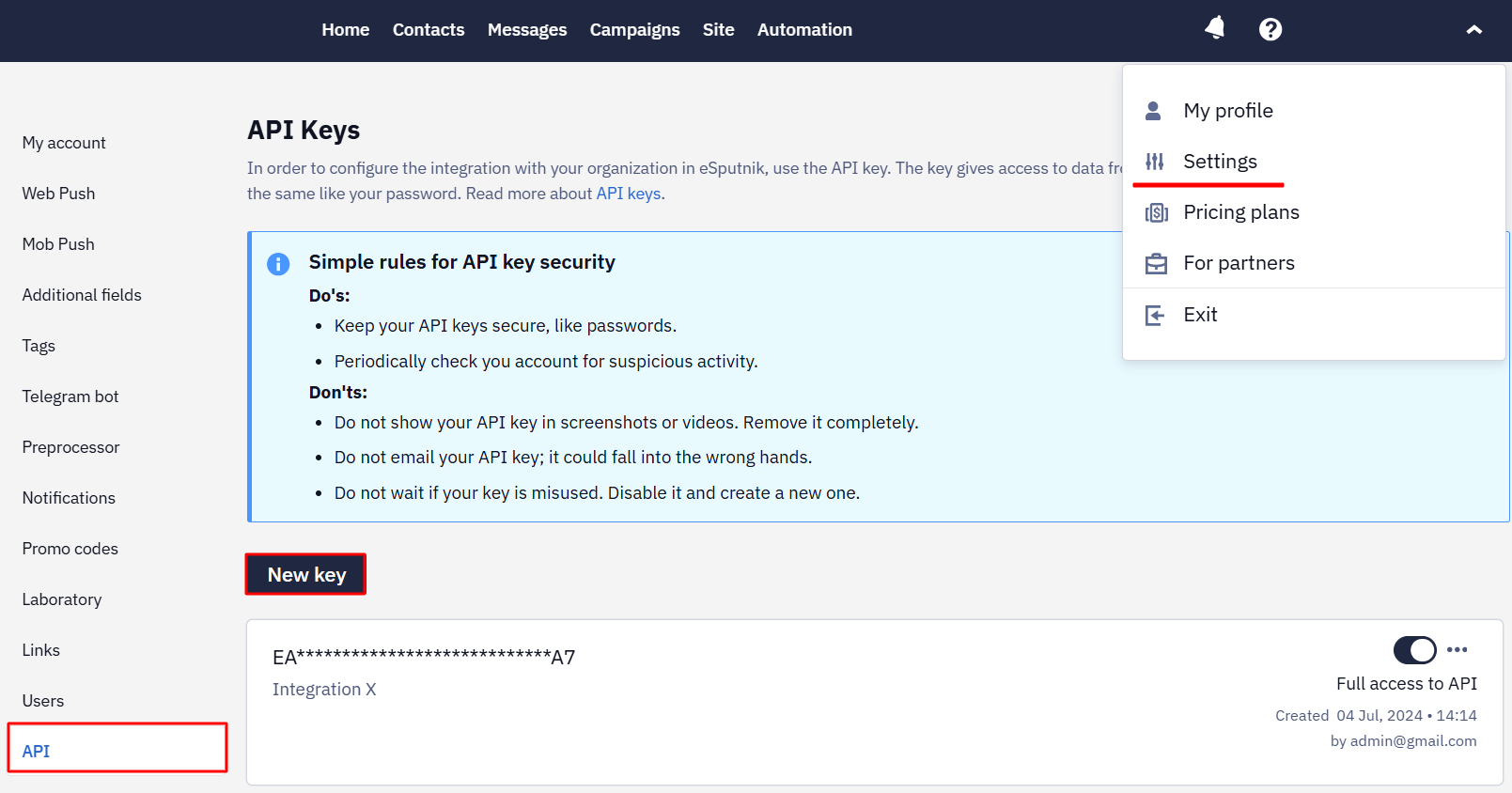Screen dimensions: 1512x793
Task: Go to Laboratory settings
Action: (62, 599)
